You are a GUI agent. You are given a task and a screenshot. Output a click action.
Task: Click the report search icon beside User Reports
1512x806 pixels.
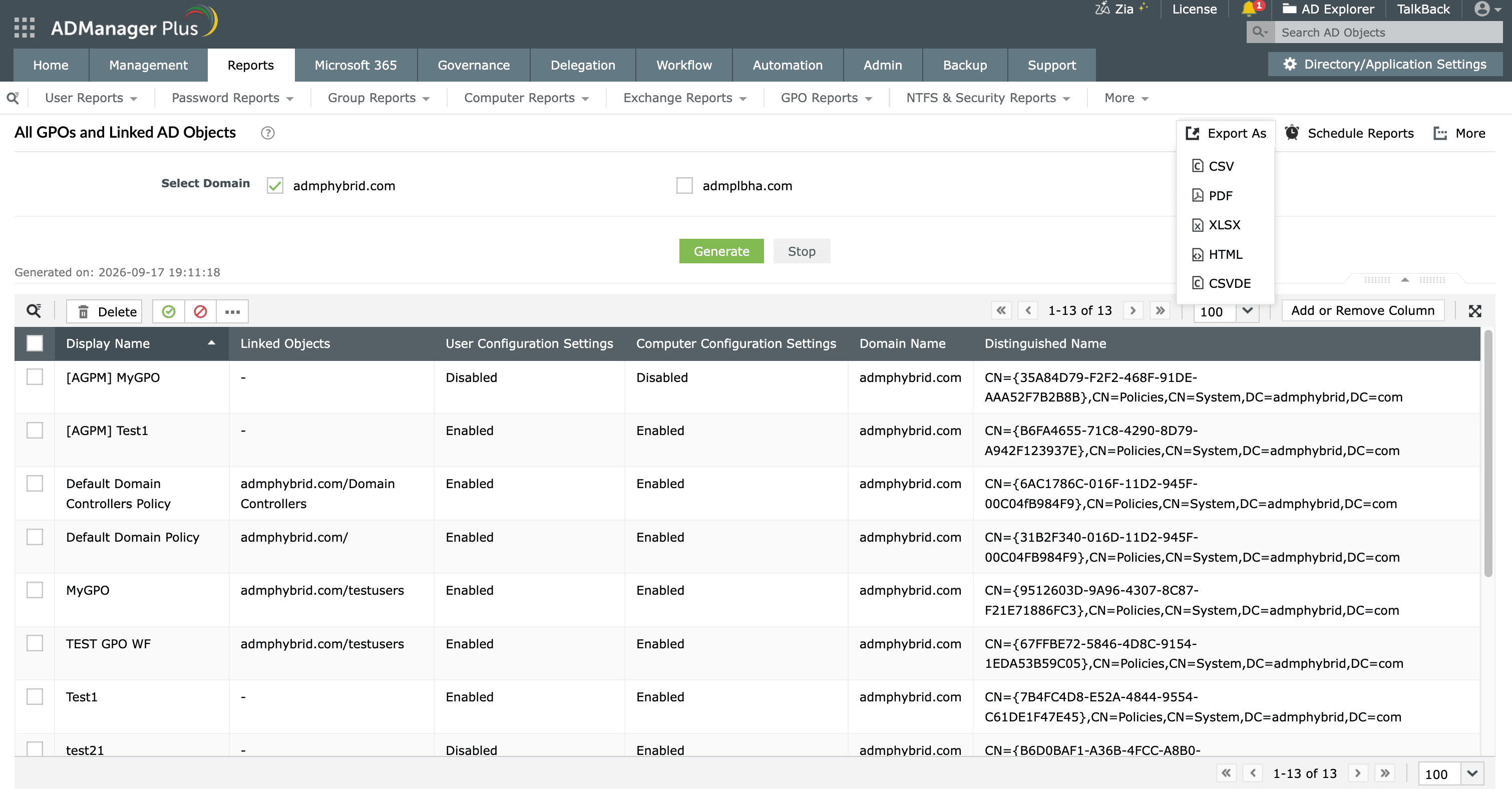click(x=13, y=98)
